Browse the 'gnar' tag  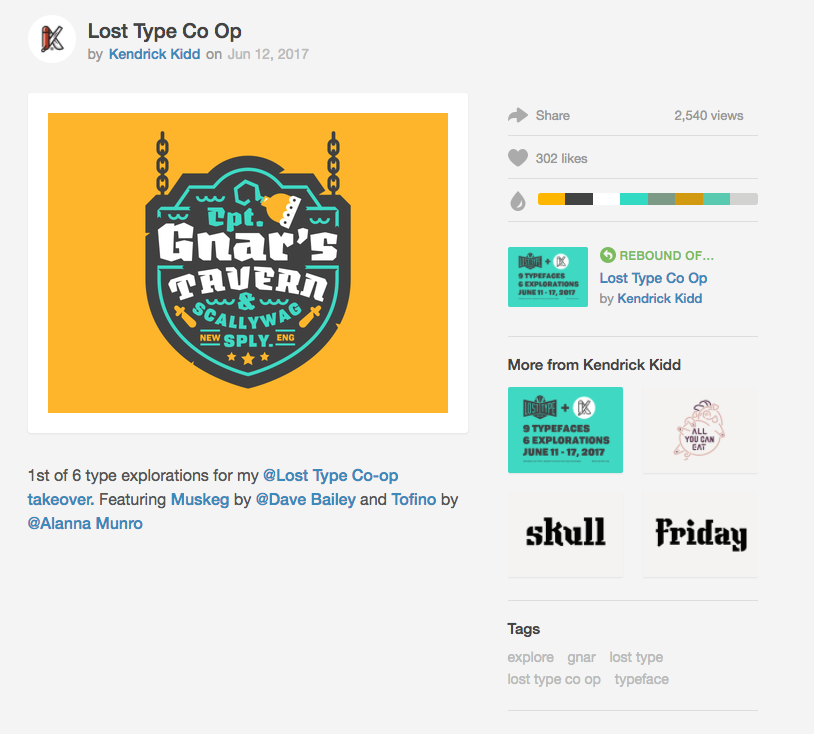pyautogui.click(x=581, y=657)
